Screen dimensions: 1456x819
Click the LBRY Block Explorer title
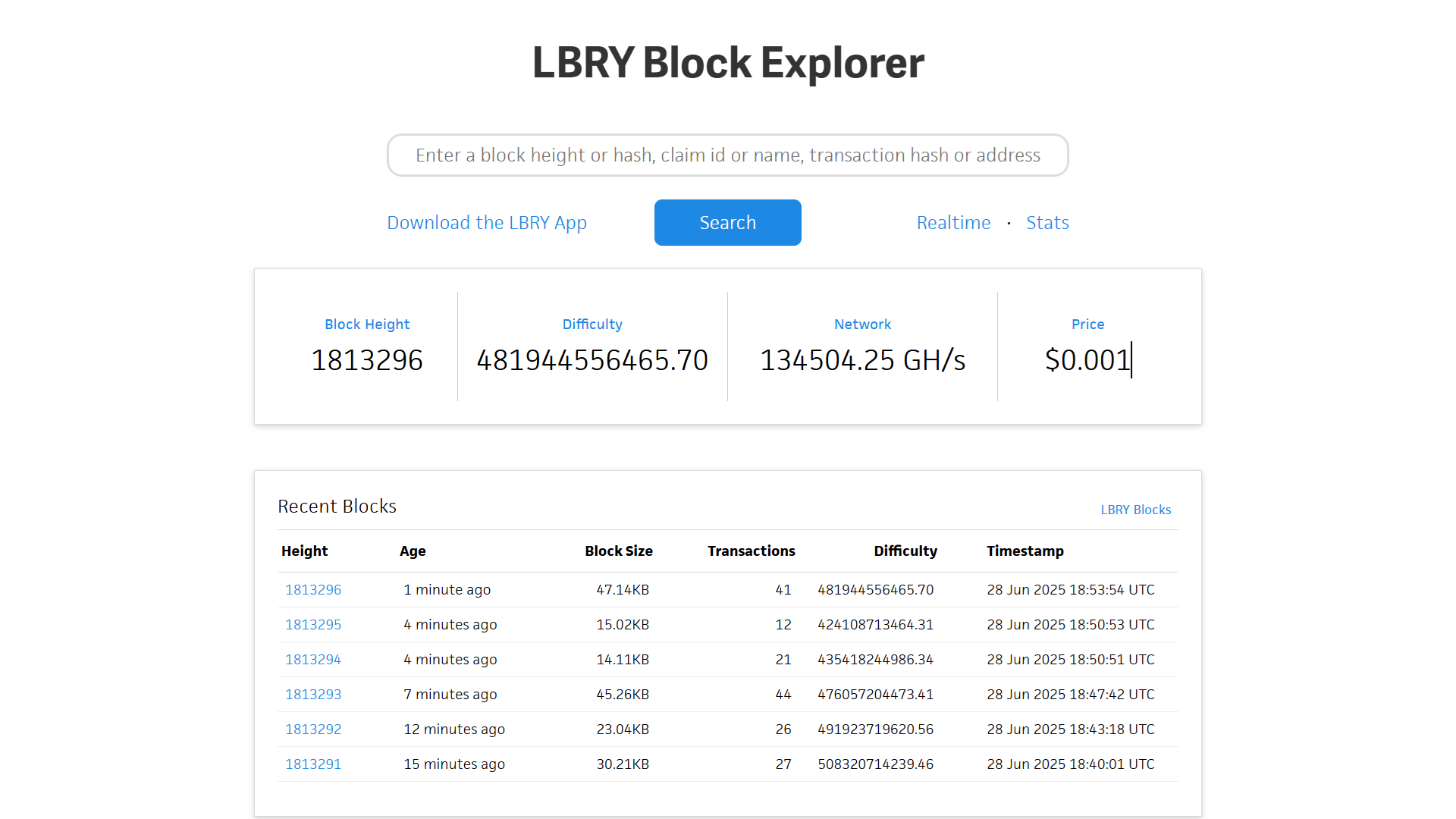(727, 62)
